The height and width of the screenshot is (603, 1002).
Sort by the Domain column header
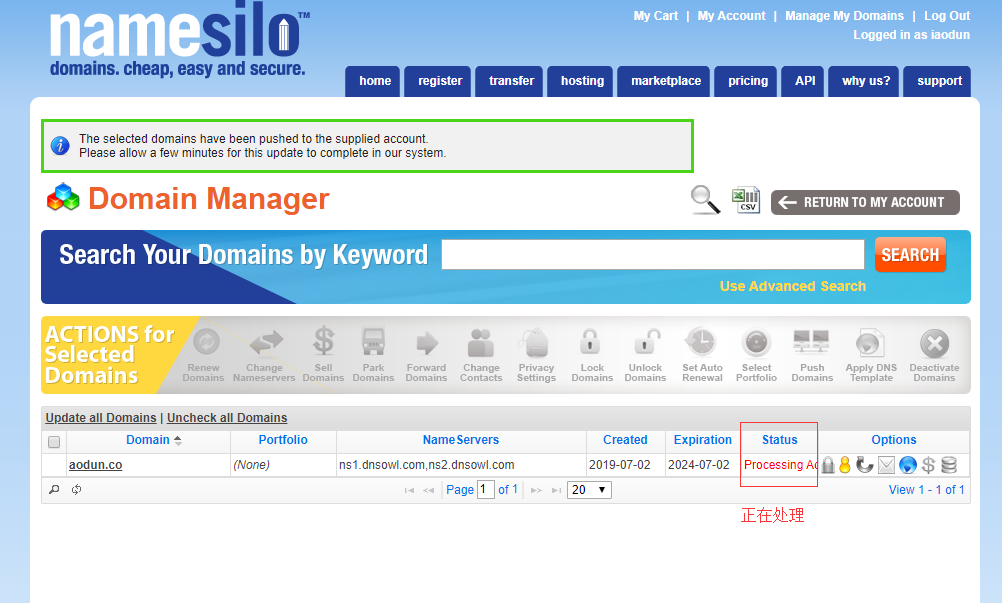coord(148,439)
